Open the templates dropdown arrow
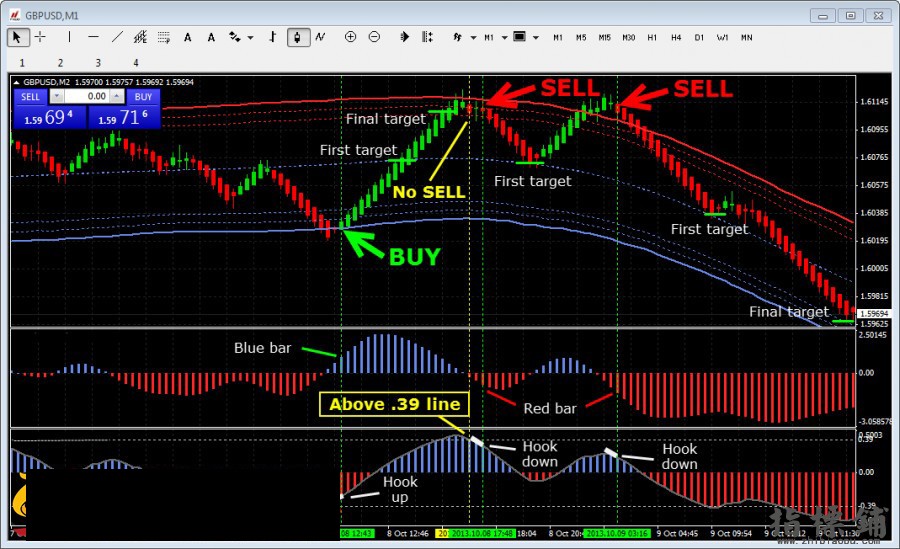The image size is (900, 549). click(x=536, y=38)
